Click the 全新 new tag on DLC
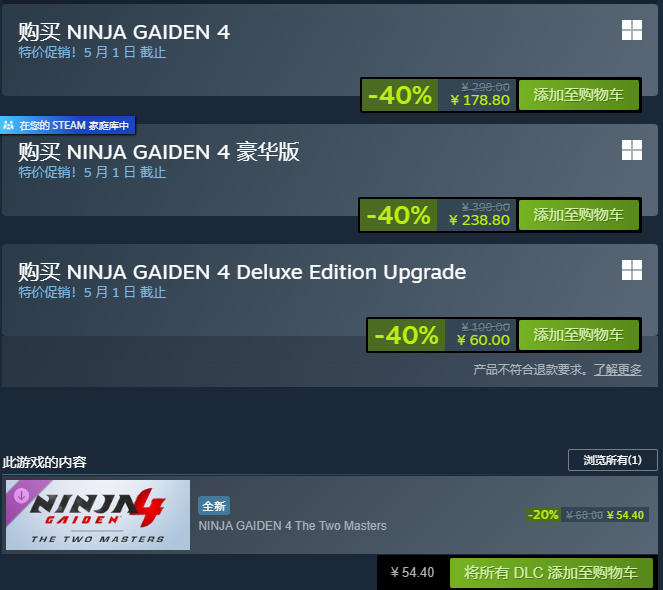The image size is (663, 590). pos(214,506)
